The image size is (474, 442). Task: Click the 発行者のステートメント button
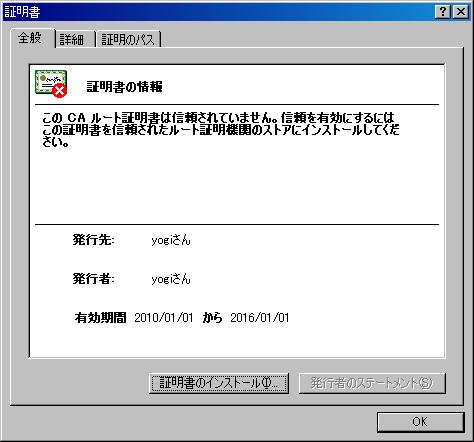(372, 383)
